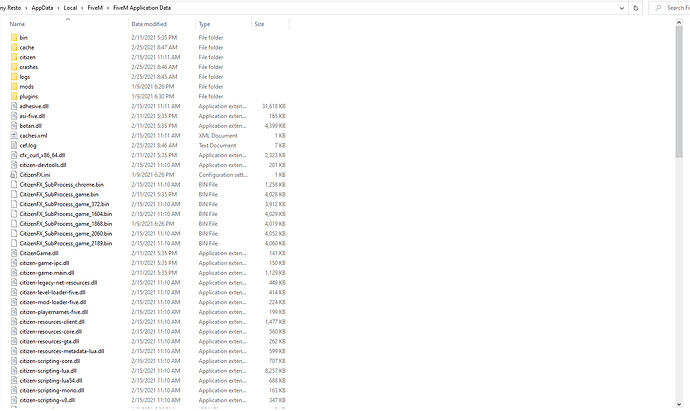Select citizen-scripting-mono.dll file name
Image resolution: width=690 pixels, height=411 pixels.
point(52,390)
